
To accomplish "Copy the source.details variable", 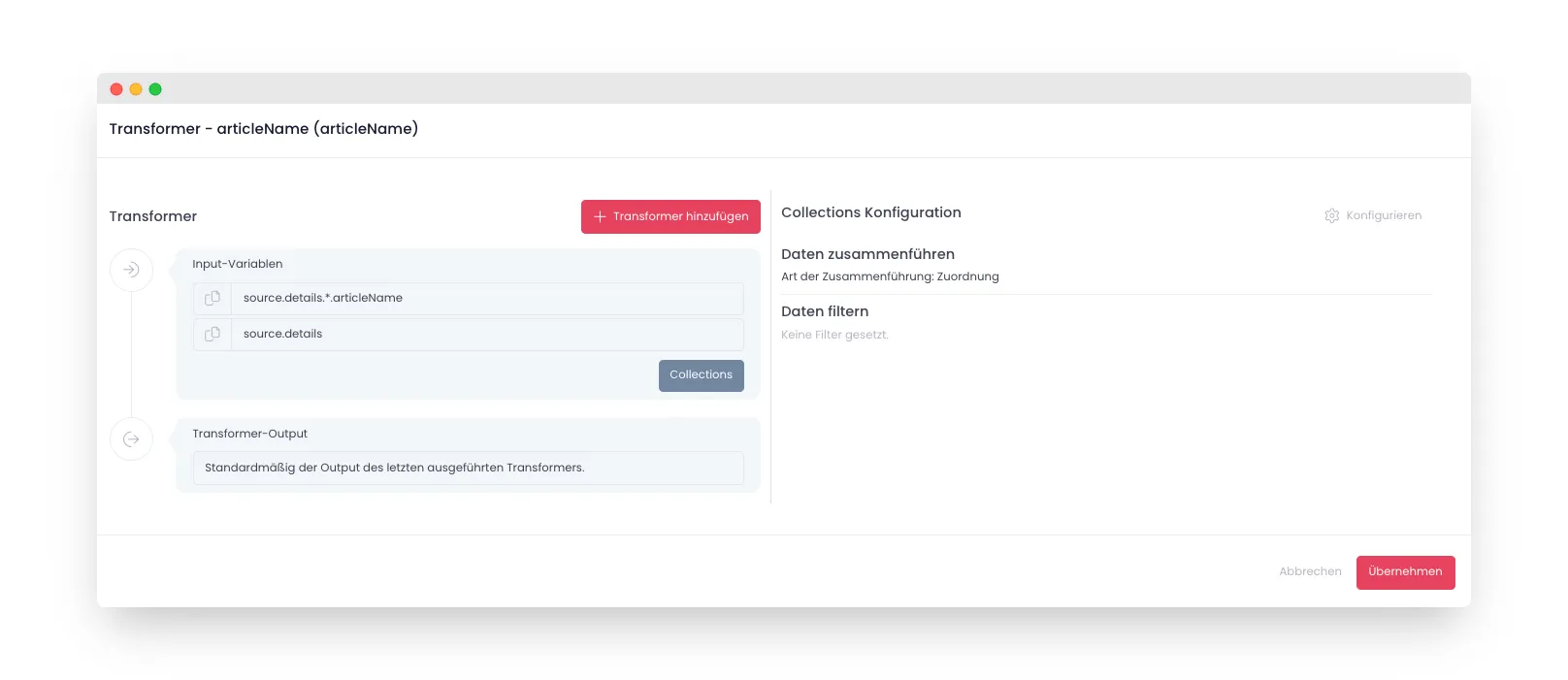I will (x=212, y=335).
